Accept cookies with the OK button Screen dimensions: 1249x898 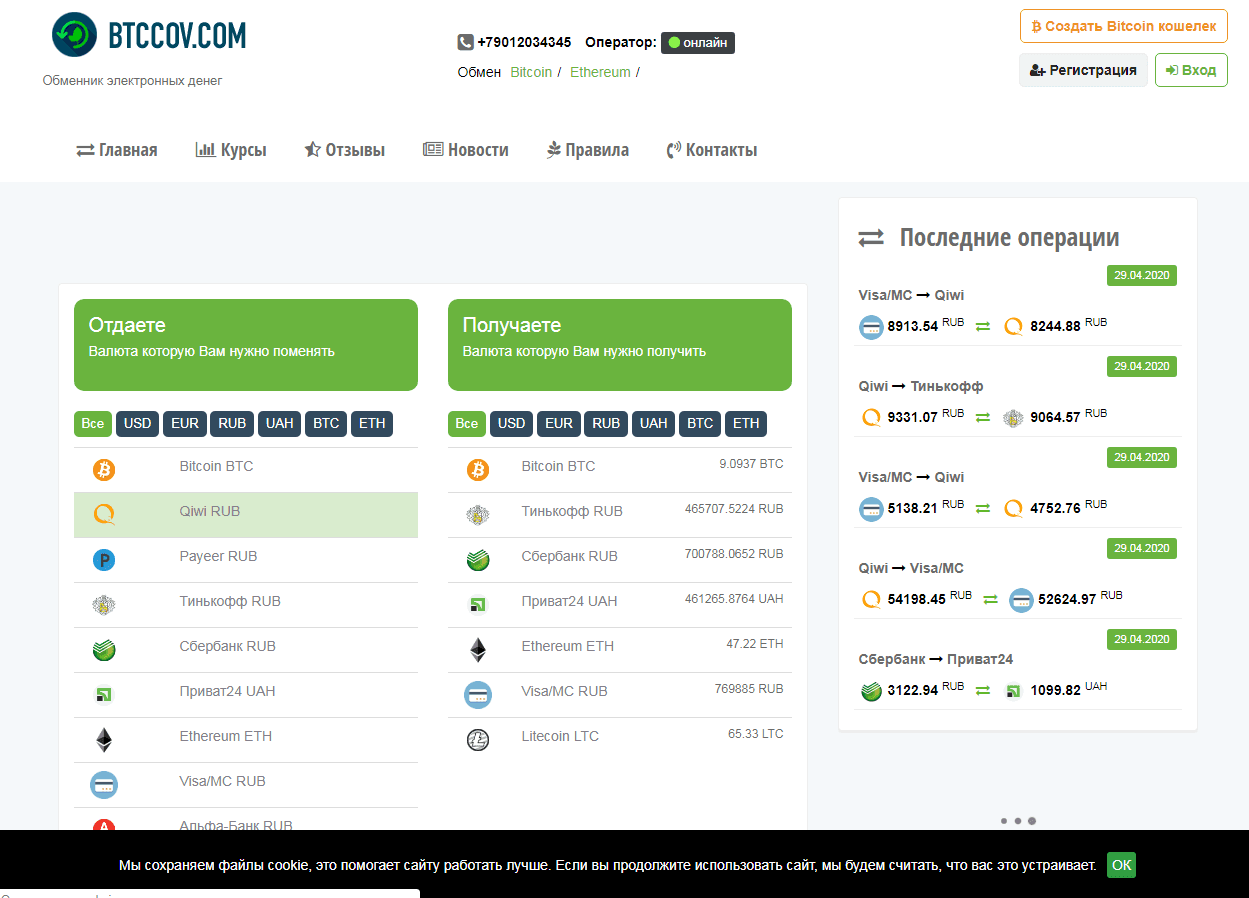[x=1121, y=865]
